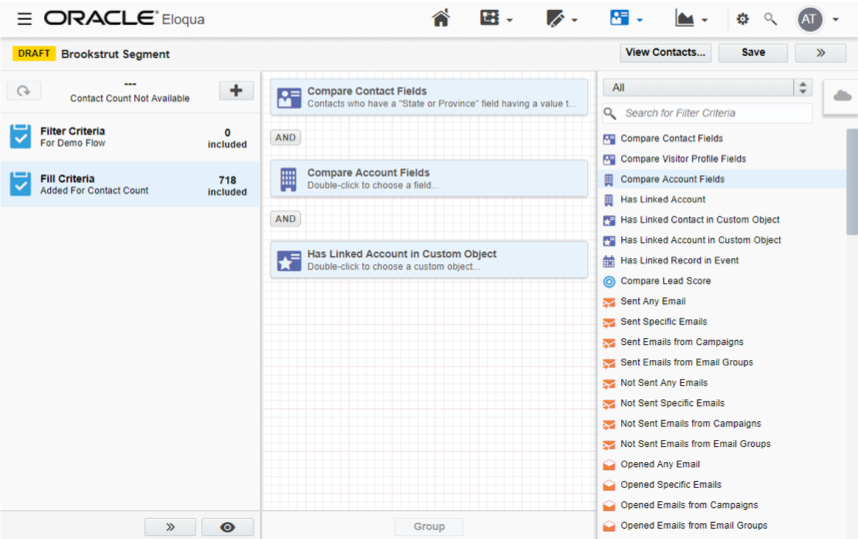Select Not Sent Emails from Email Groups
This screenshot has height=539, width=858.
point(695,444)
